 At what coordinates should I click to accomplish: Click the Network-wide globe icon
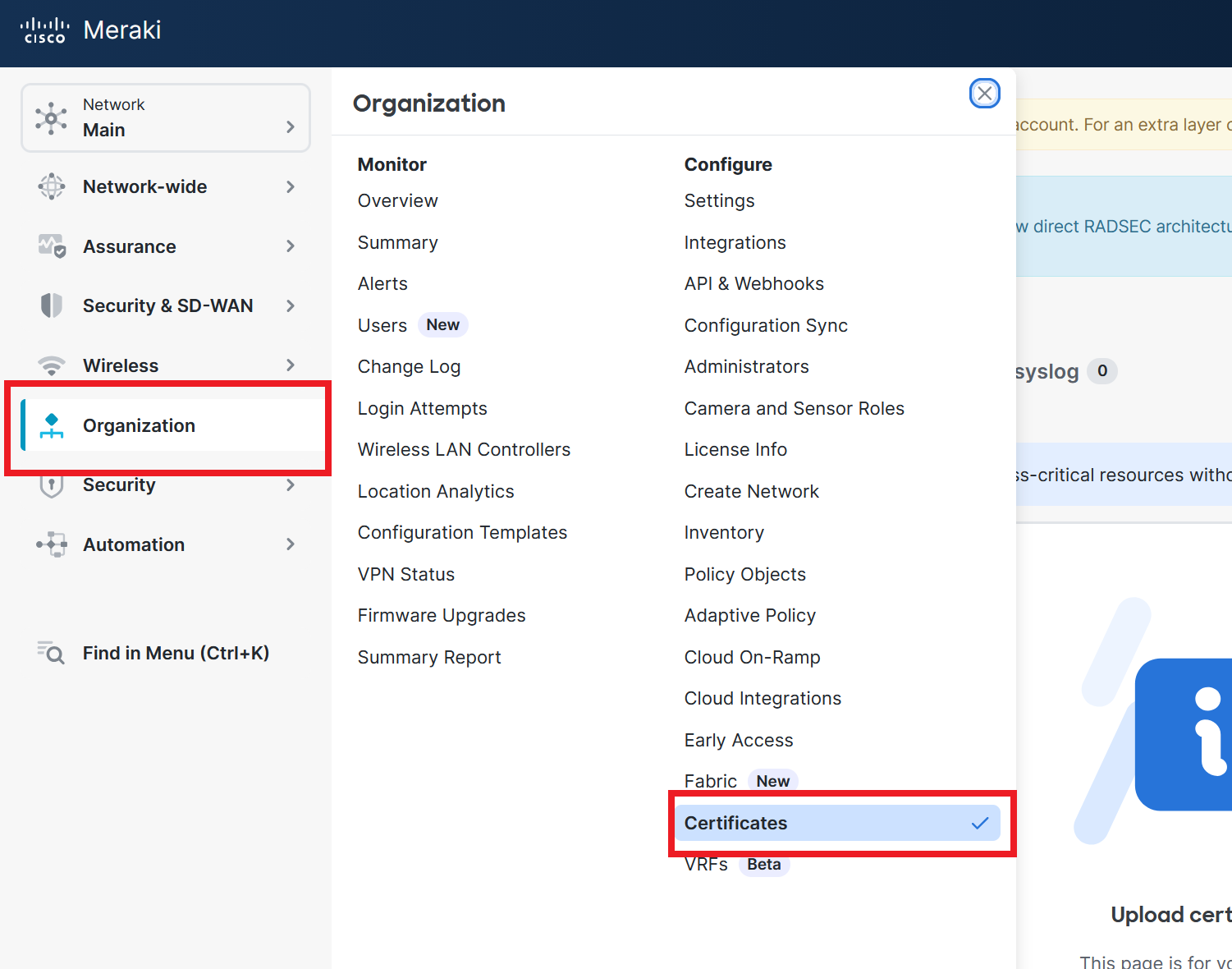point(52,186)
